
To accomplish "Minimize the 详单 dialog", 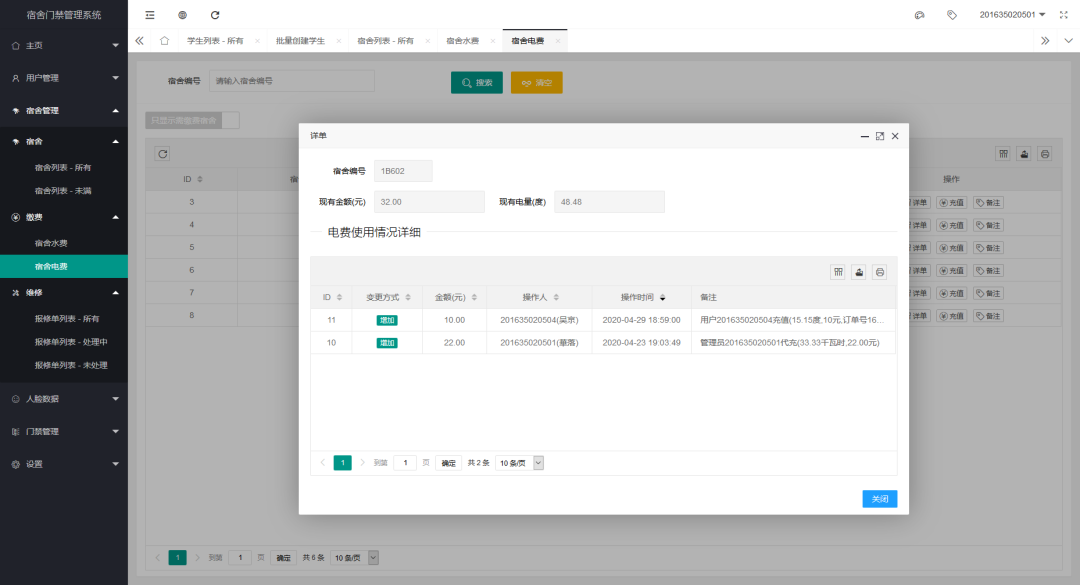I will click(864, 136).
